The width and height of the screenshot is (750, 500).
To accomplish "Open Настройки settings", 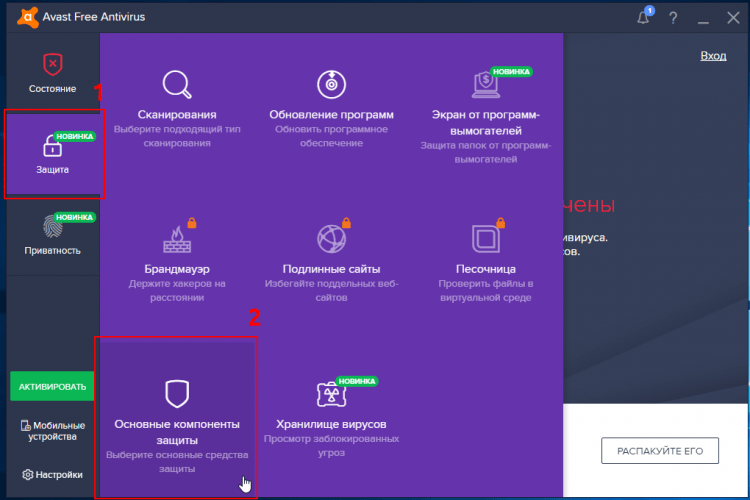I will [x=53, y=475].
